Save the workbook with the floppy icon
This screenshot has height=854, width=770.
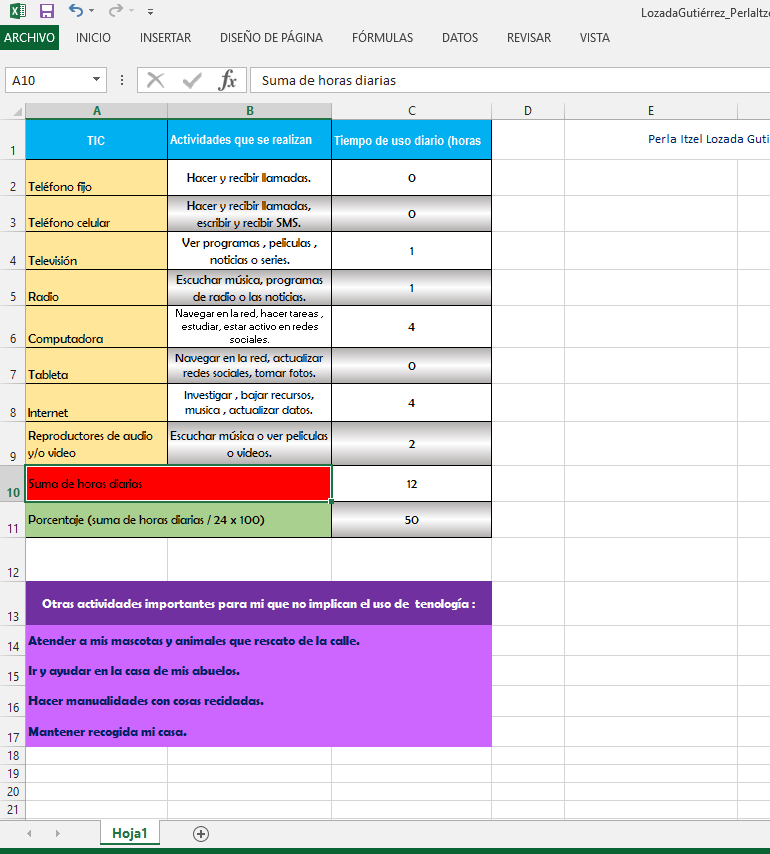tap(47, 11)
